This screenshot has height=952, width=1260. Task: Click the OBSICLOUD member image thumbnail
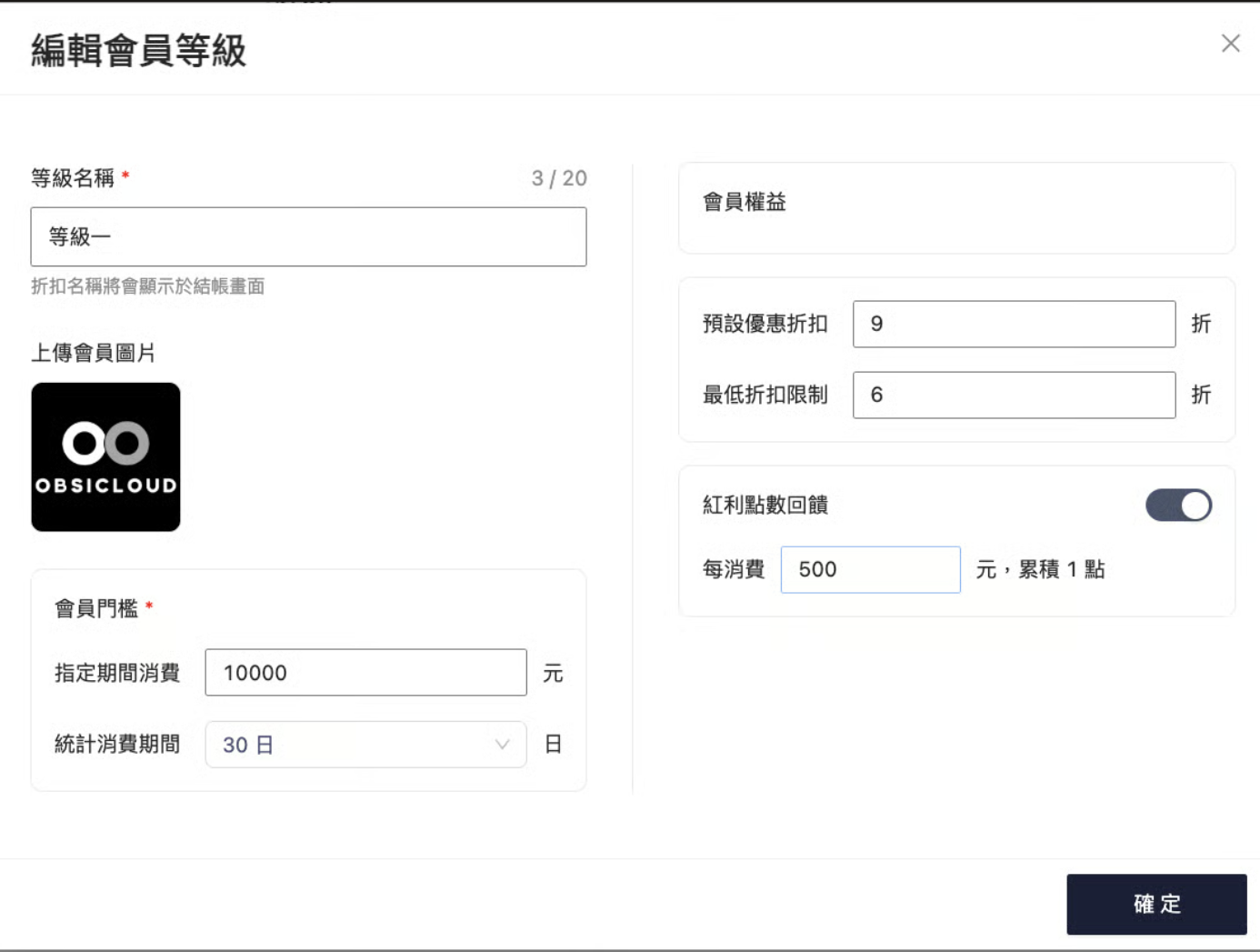tap(105, 457)
